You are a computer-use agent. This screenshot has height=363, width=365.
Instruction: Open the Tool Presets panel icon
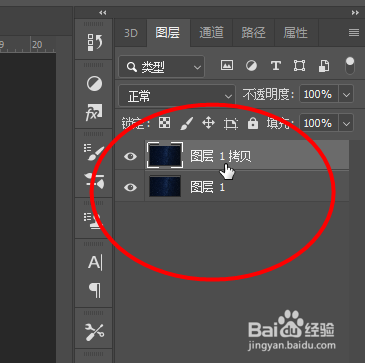coord(95,332)
